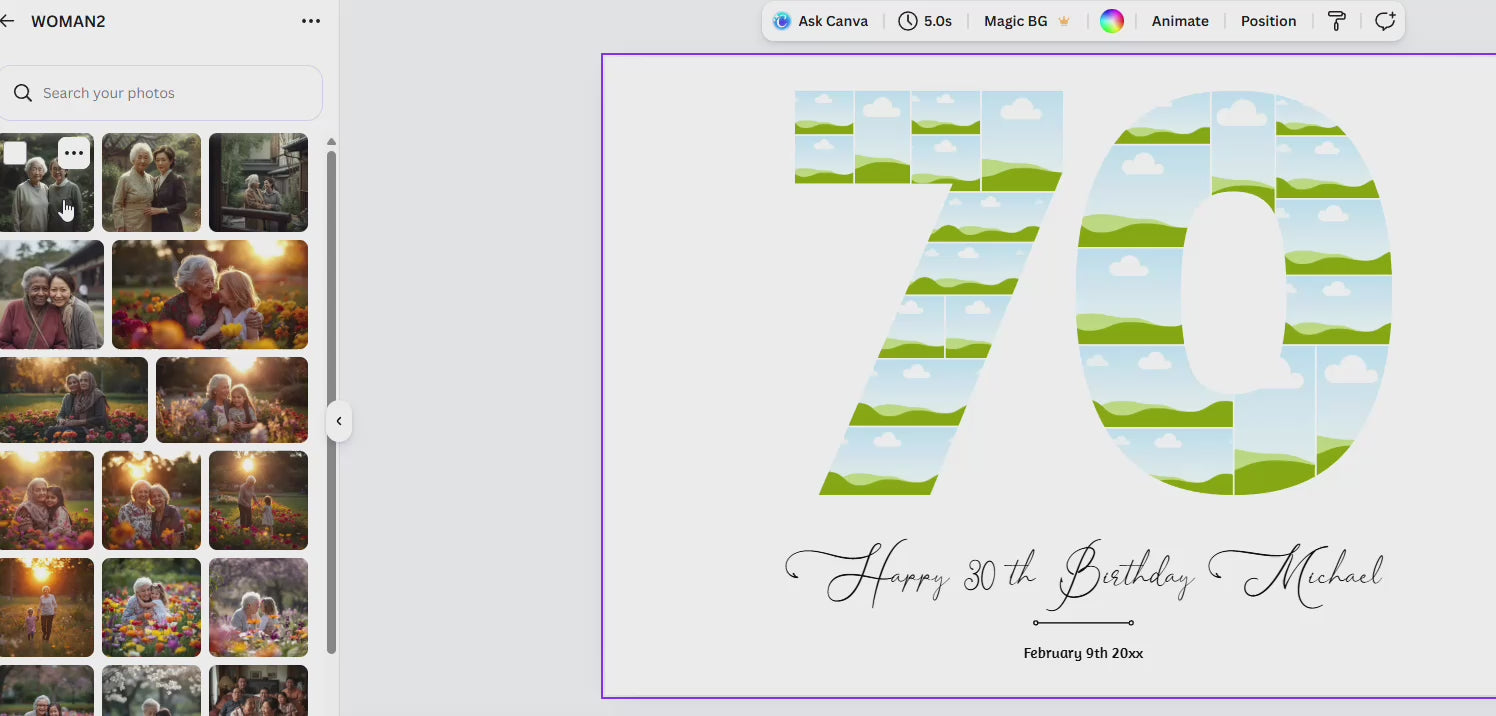Open the copy style paint roller tool
Image resolution: width=1496 pixels, height=716 pixels.
tap(1337, 21)
